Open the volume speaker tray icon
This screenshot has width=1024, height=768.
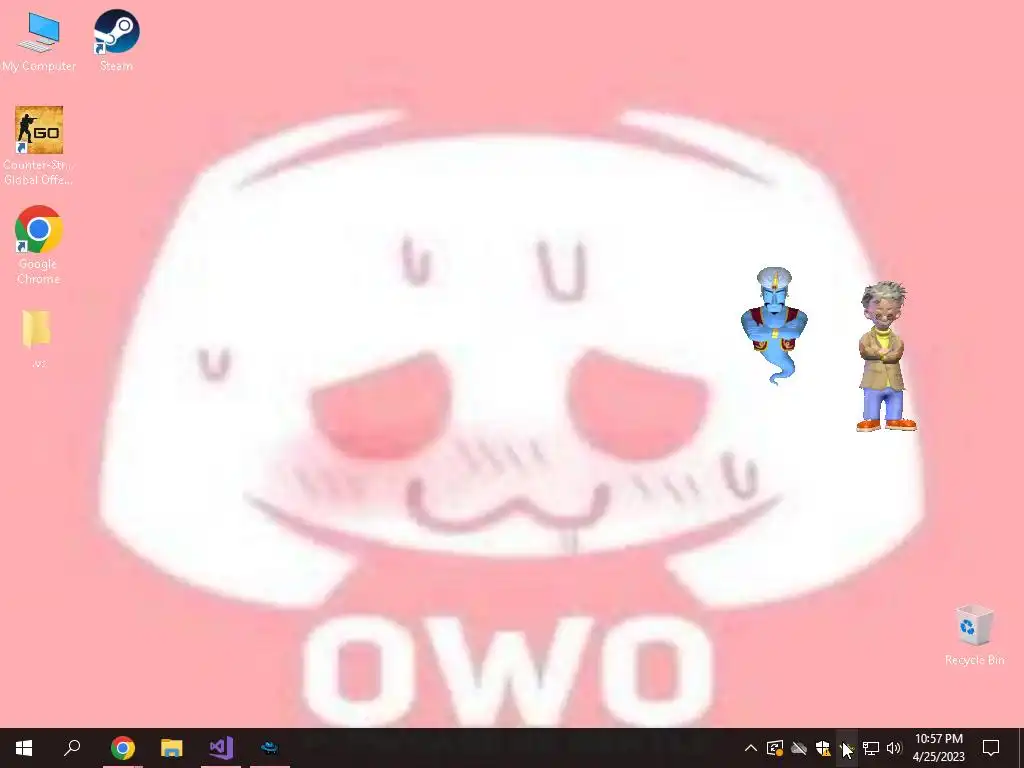894,748
